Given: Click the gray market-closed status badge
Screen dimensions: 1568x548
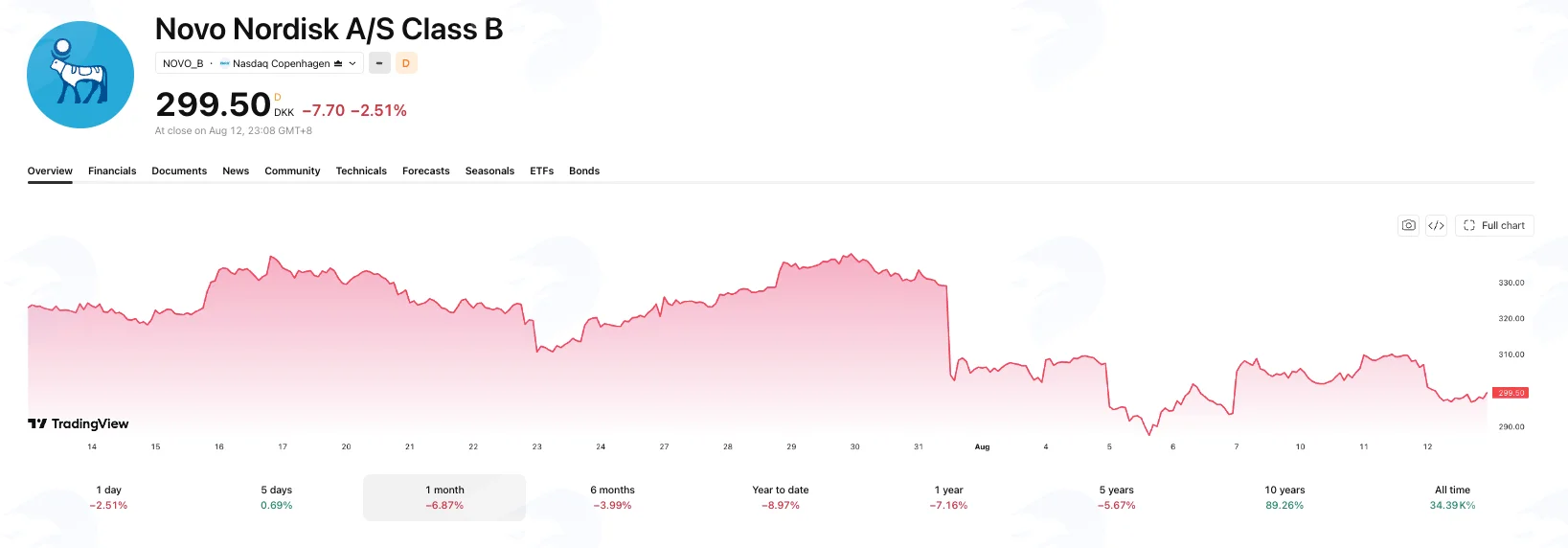Looking at the screenshot, I should click(x=379, y=63).
